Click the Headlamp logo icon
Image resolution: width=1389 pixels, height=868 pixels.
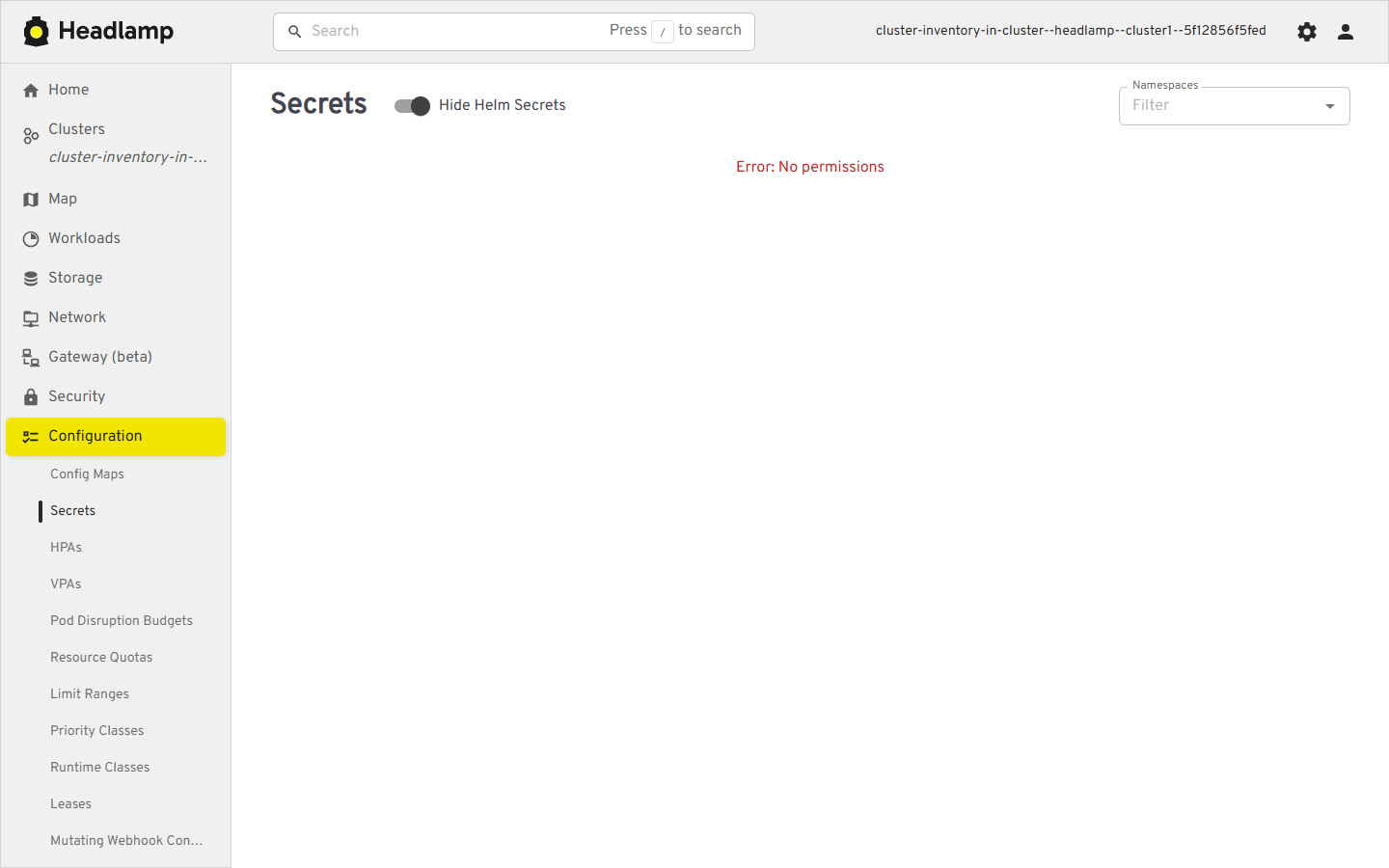point(37,31)
